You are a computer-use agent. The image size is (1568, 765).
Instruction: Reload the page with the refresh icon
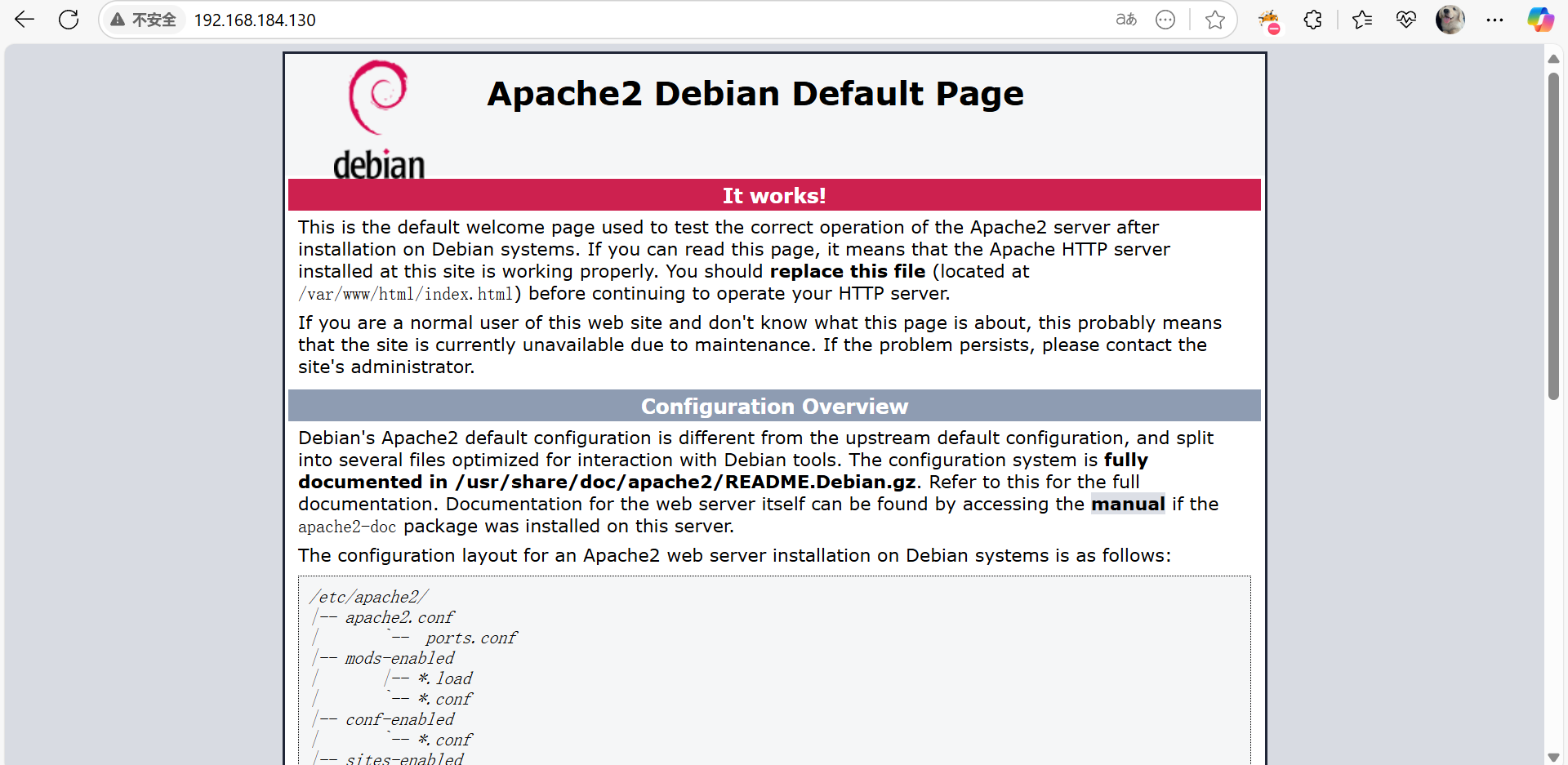69,20
